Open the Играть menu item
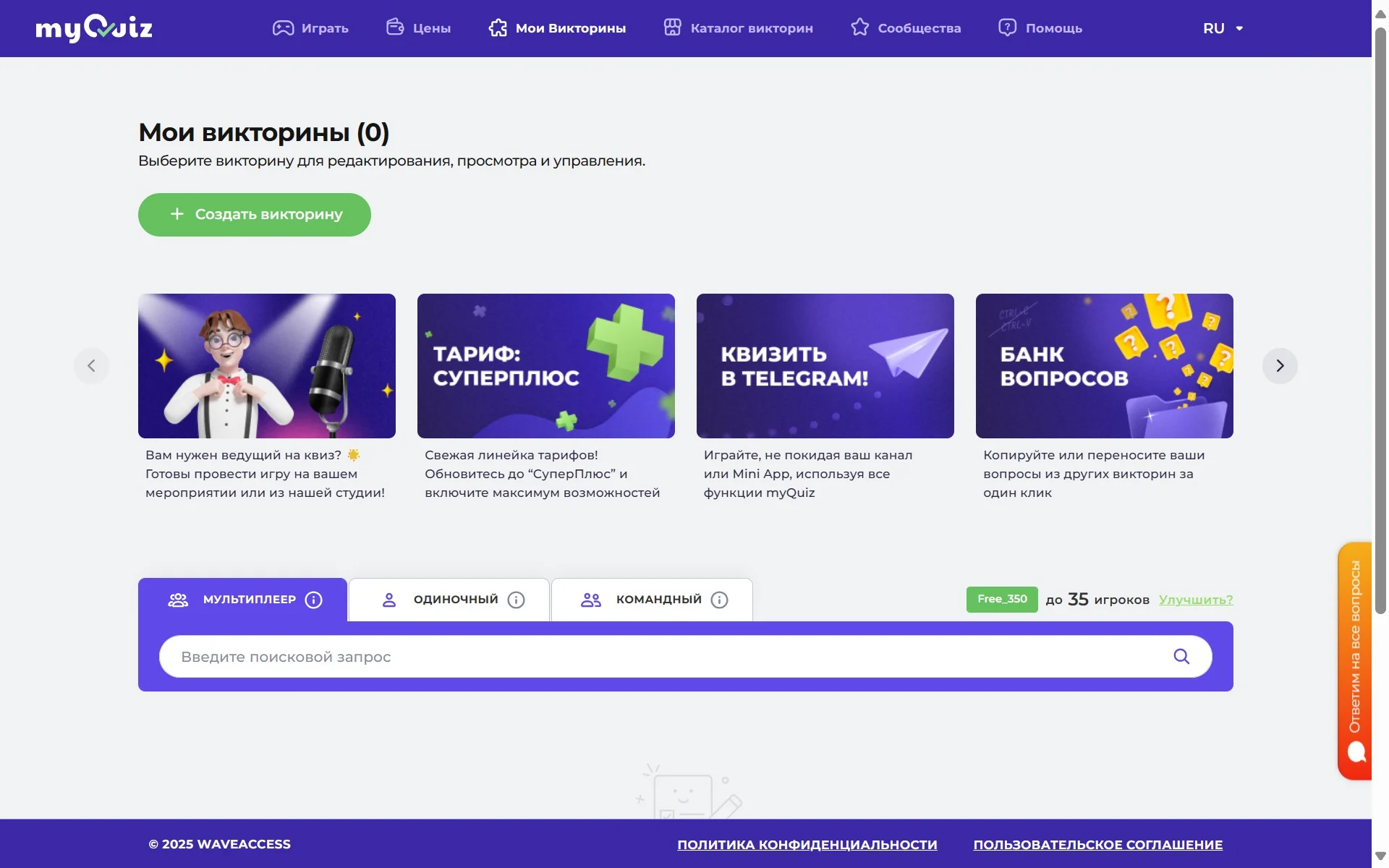The height and width of the screenshot is (868, 1389). pos(310,28)
